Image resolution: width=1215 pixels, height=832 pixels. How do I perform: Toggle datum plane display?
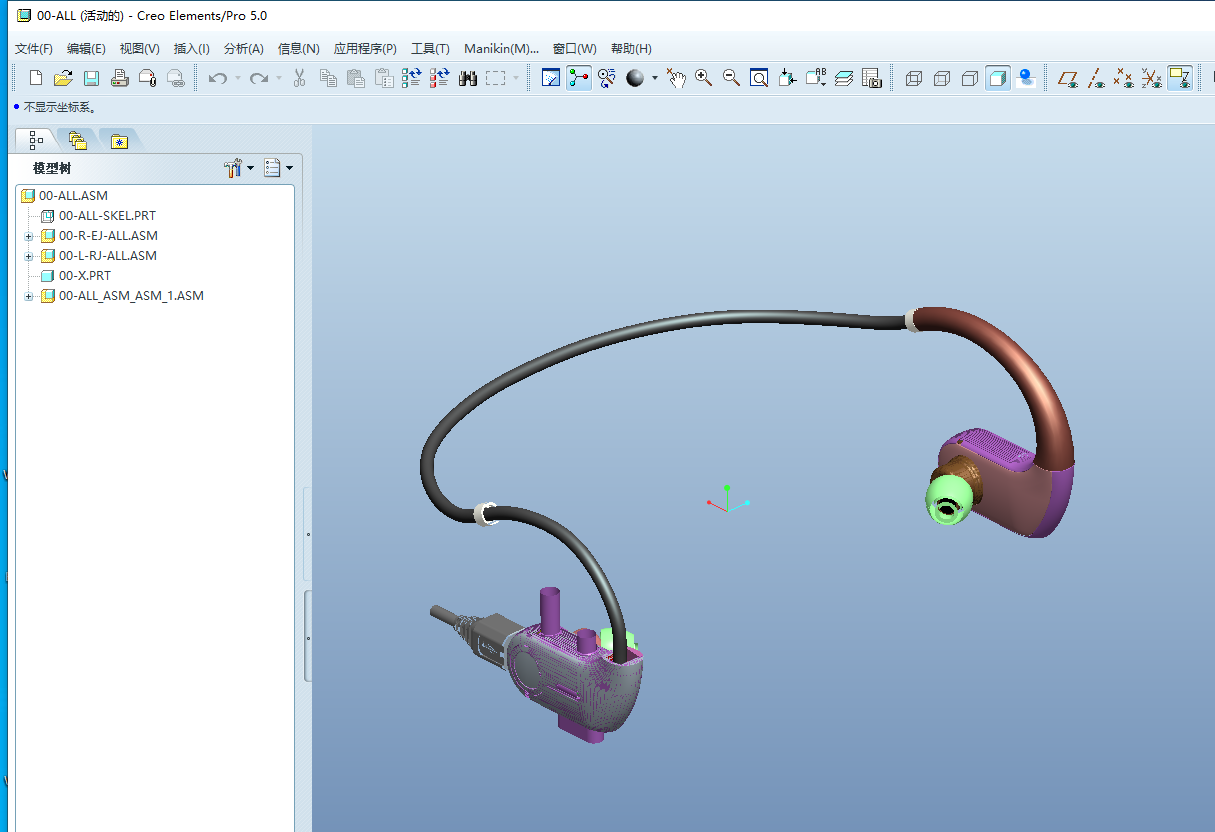tap(1068, 78)
